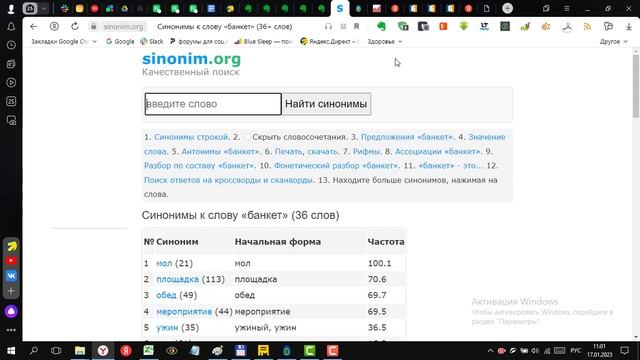Click the synonym link 'ужин'
The width and height of the screenshot is (640, 360).
pos(167,328)
